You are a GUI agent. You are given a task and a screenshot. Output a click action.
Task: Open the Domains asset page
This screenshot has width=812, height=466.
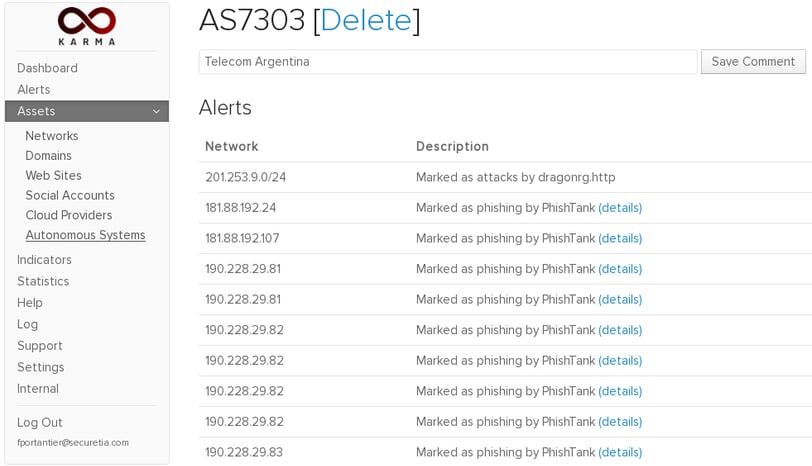click(49, 155)
